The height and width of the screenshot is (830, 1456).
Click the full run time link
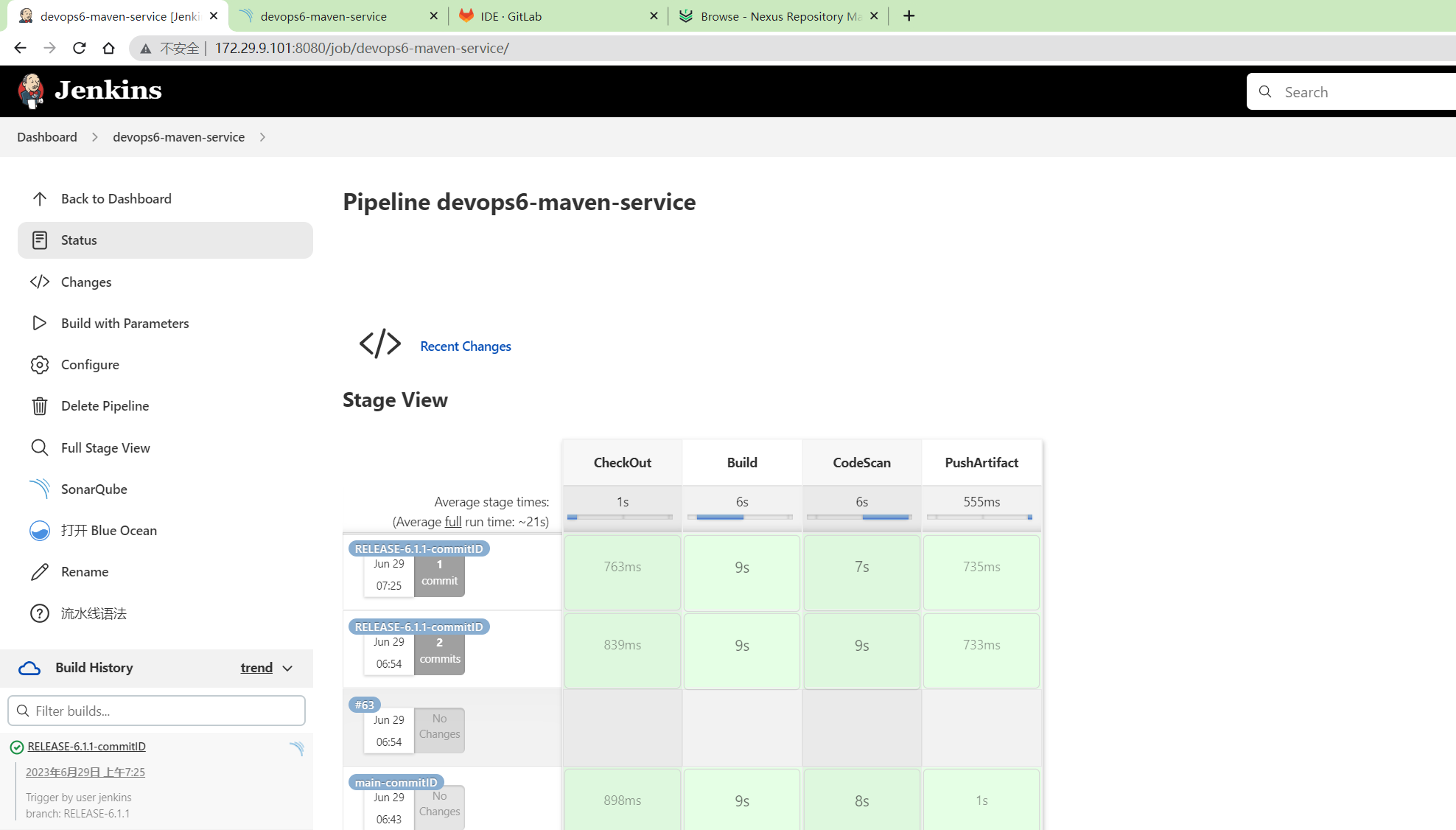click(x=453, y=522)
